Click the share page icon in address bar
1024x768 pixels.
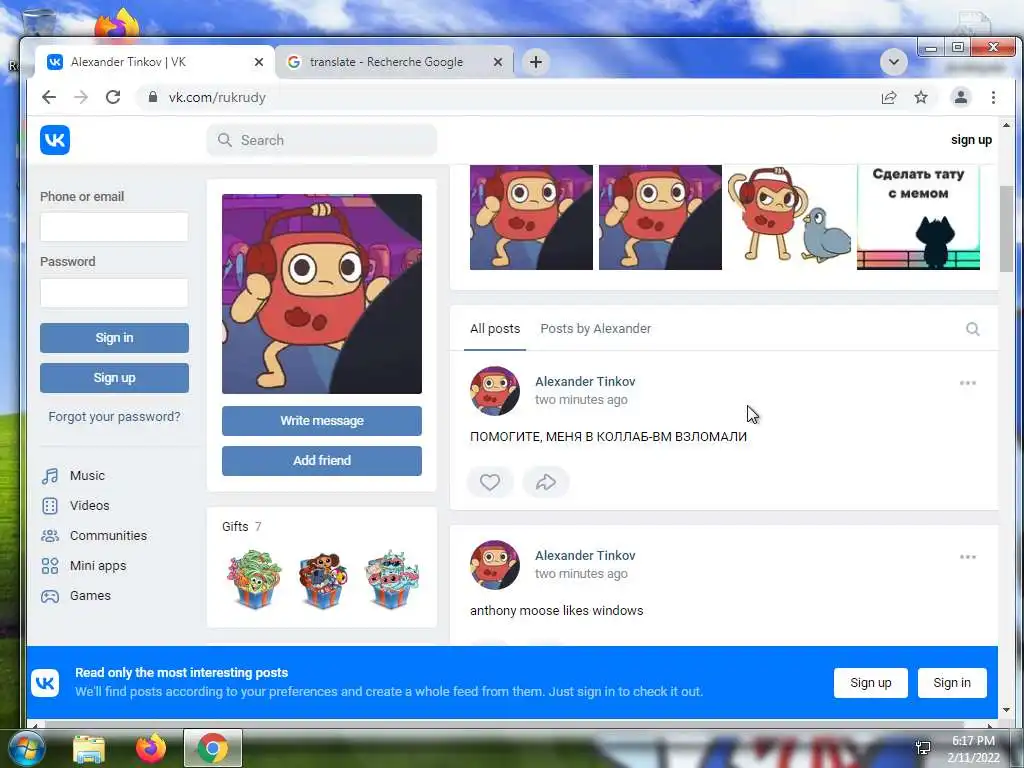click(889, 97)
